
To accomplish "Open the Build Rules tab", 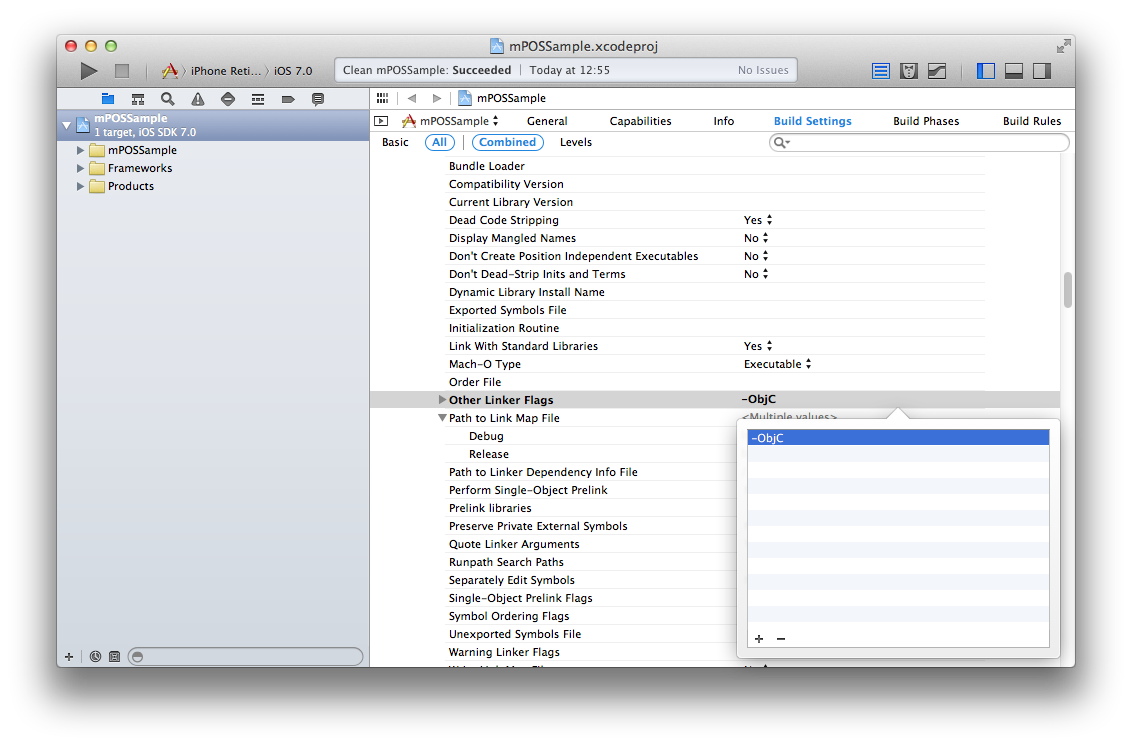I will pyautogui.click(x=1032, y=121).
